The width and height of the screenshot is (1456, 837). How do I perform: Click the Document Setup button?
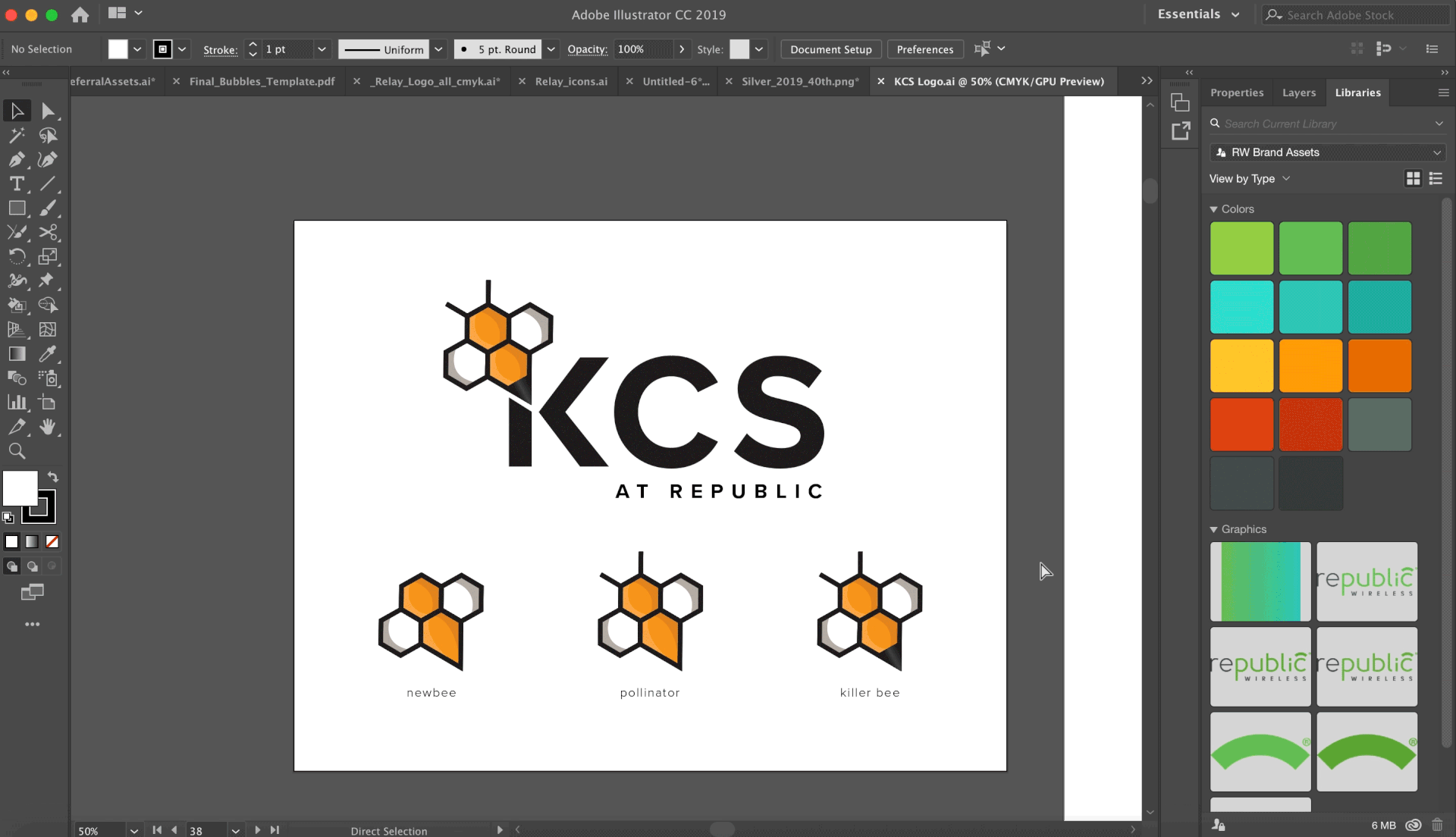point(830,49)
